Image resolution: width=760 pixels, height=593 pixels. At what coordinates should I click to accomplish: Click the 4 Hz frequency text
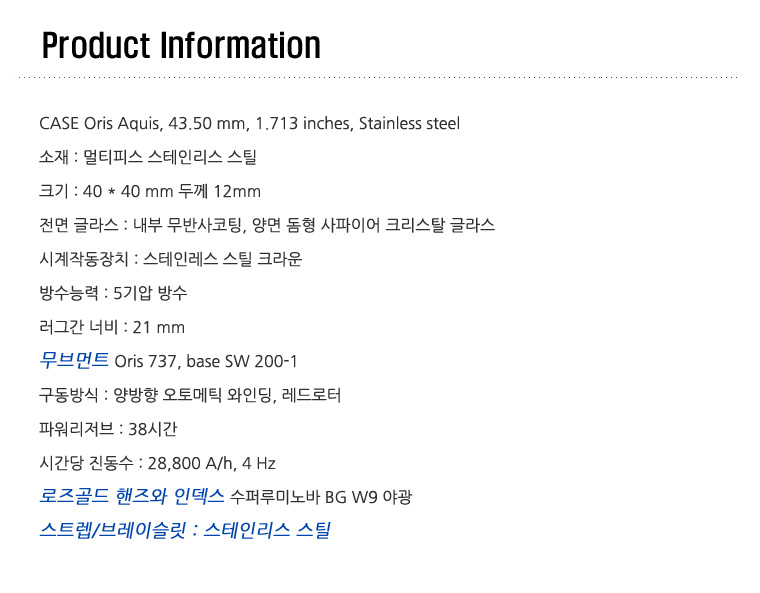point(259,463)
